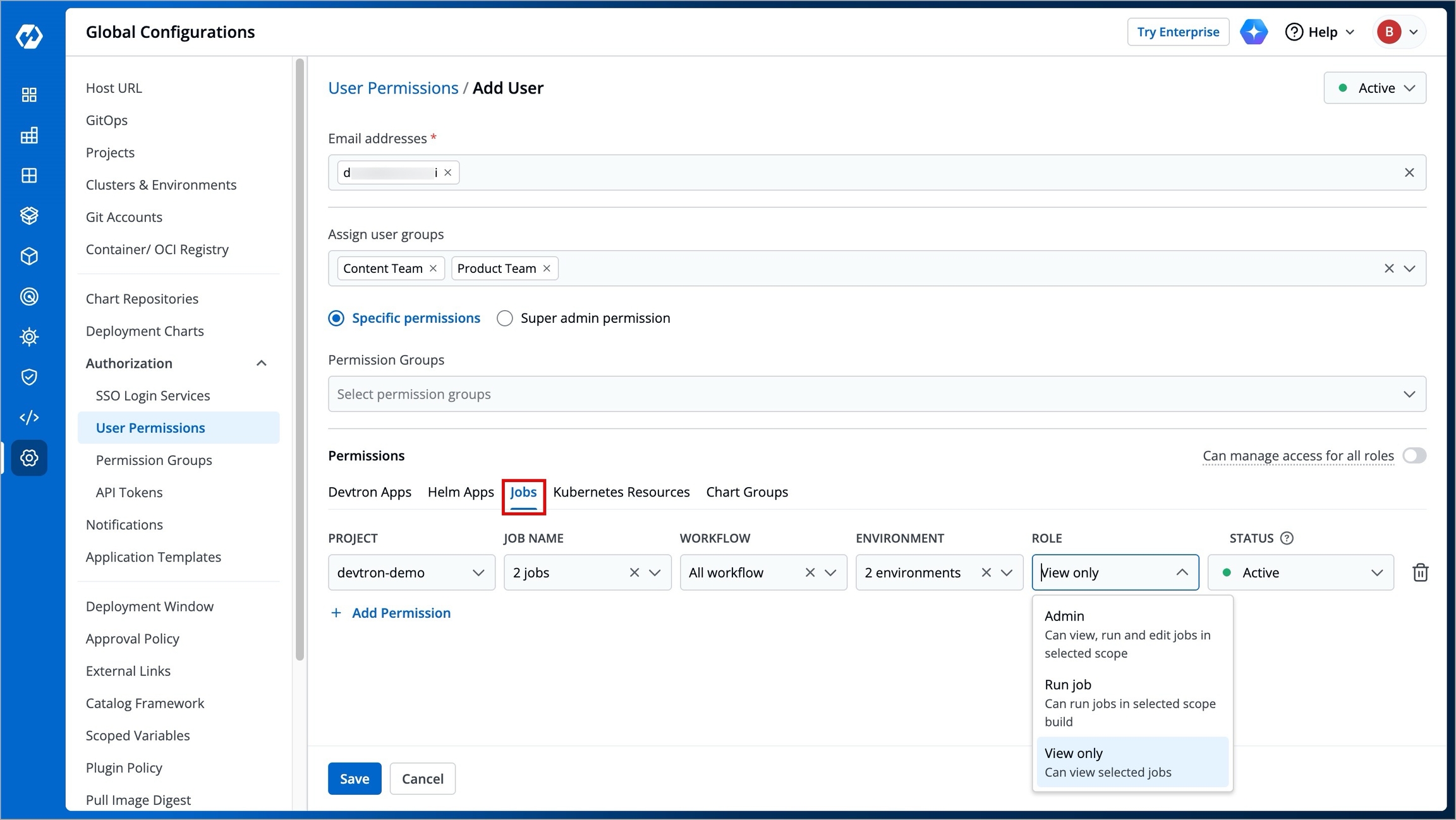The width and height of the screenshot is (1456, 820).
Task: Switch to Kubernetes Resources tab
Action: click(x=621, y=492)
